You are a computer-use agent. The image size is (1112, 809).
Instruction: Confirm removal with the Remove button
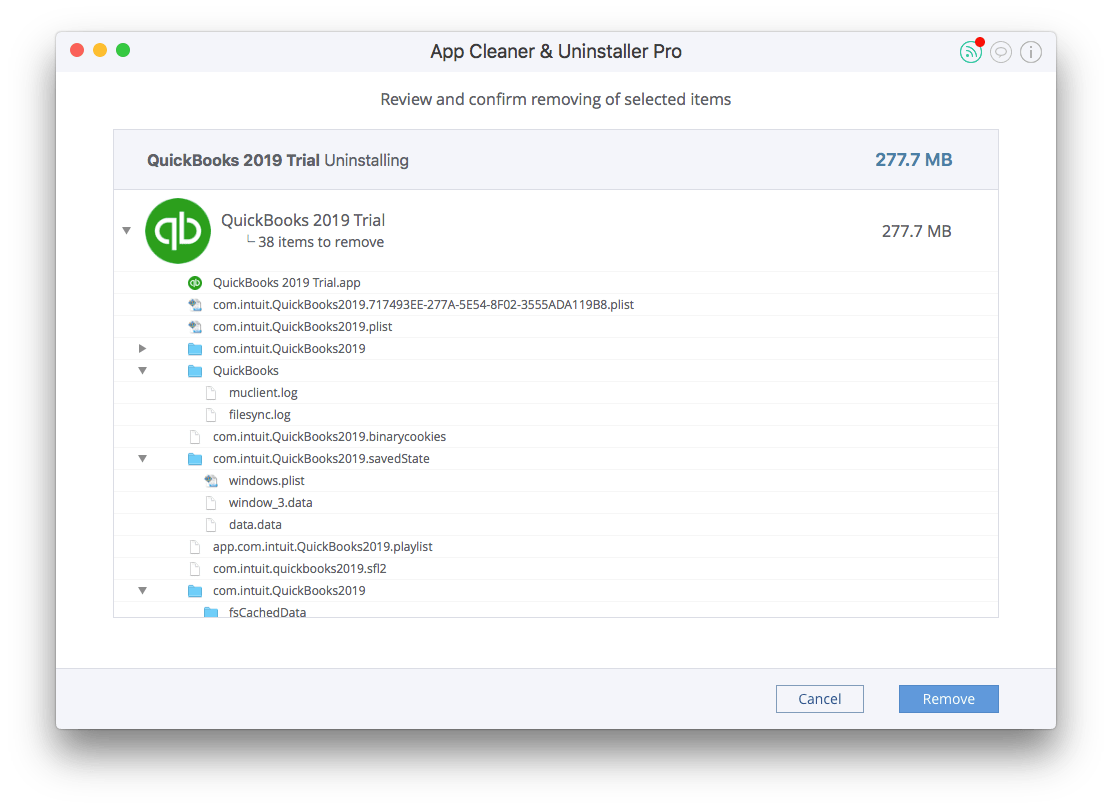tap(949, 699)
